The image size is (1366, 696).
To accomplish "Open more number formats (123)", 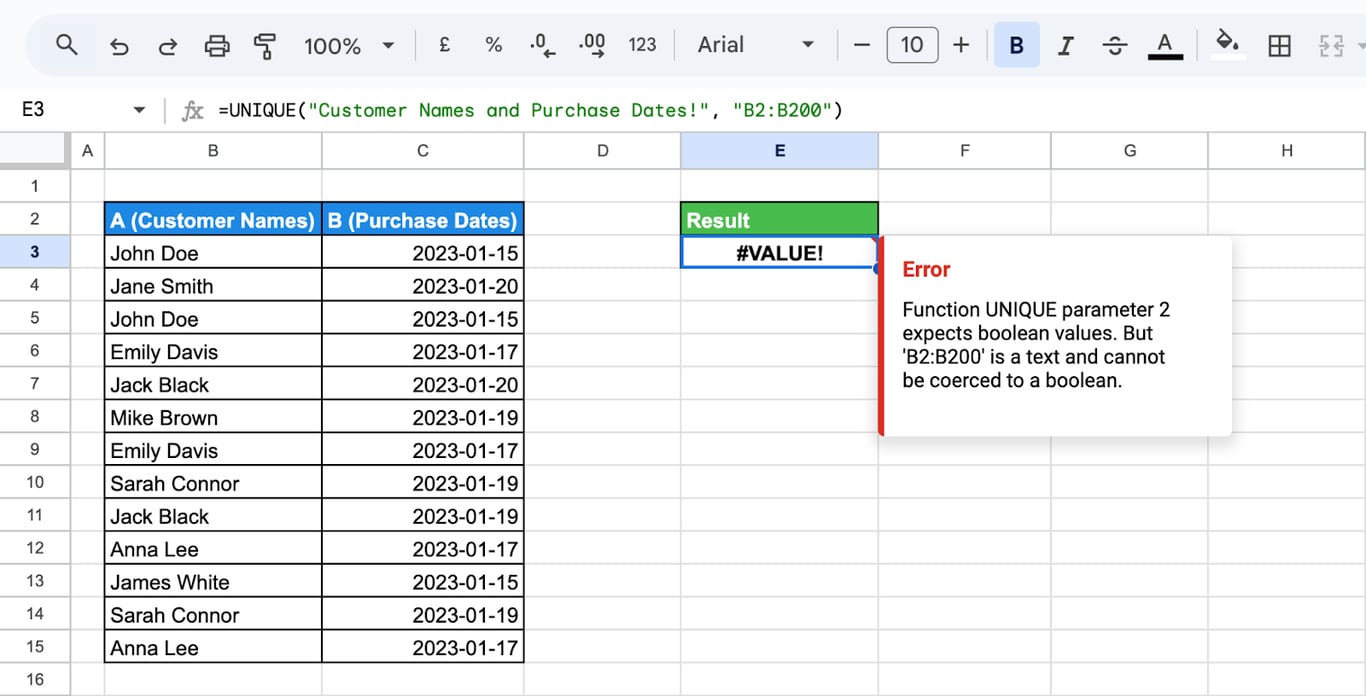I will point(642,45).
